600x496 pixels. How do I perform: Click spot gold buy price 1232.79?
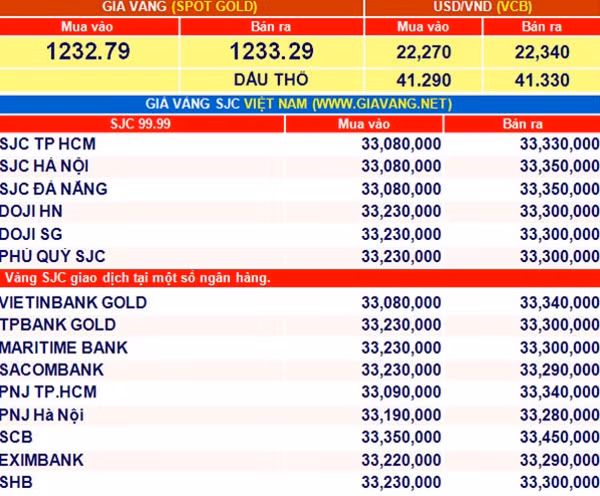click(x=88, y=51)
